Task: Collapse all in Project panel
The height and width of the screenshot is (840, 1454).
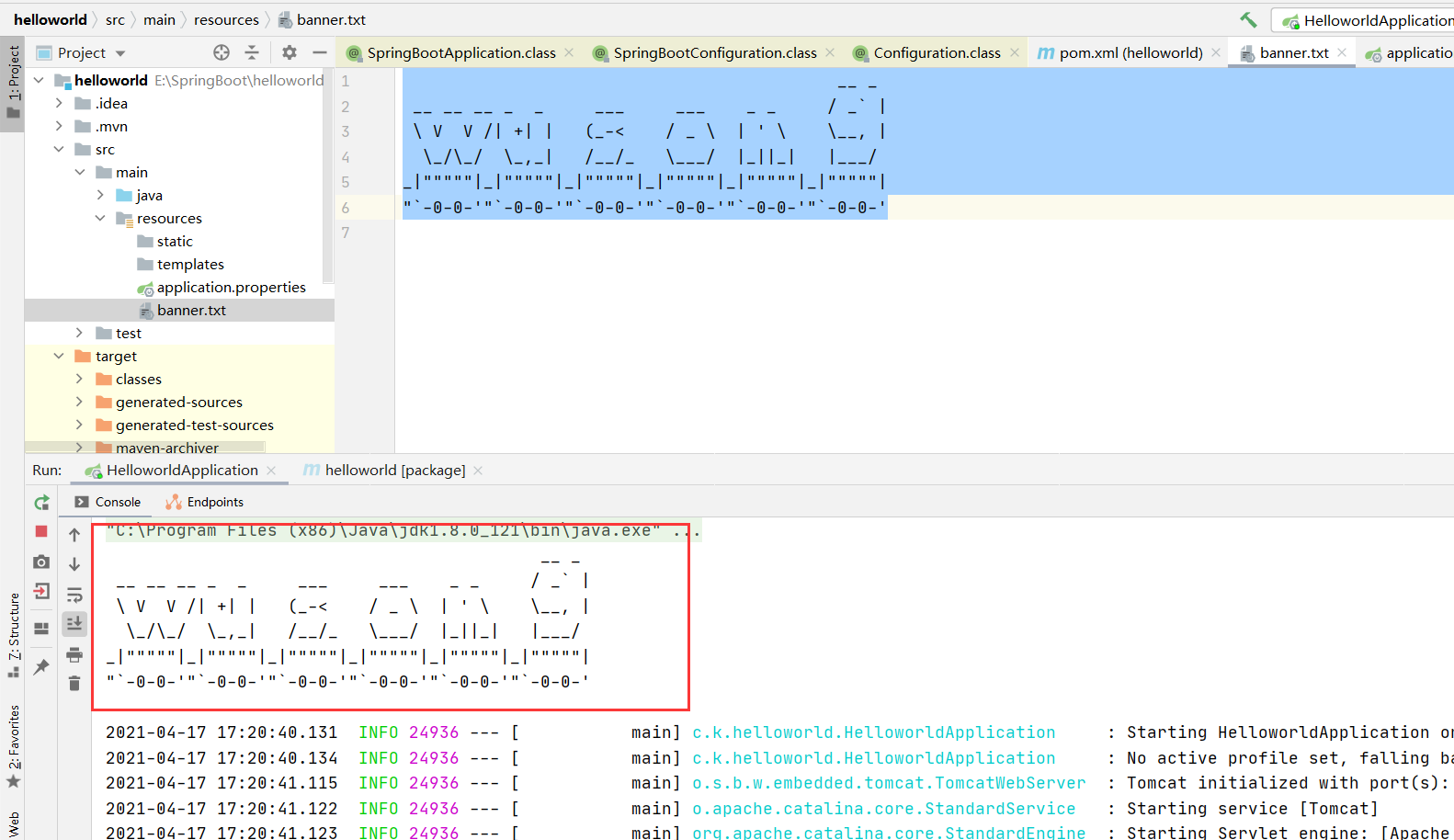Action: [252, 52]
